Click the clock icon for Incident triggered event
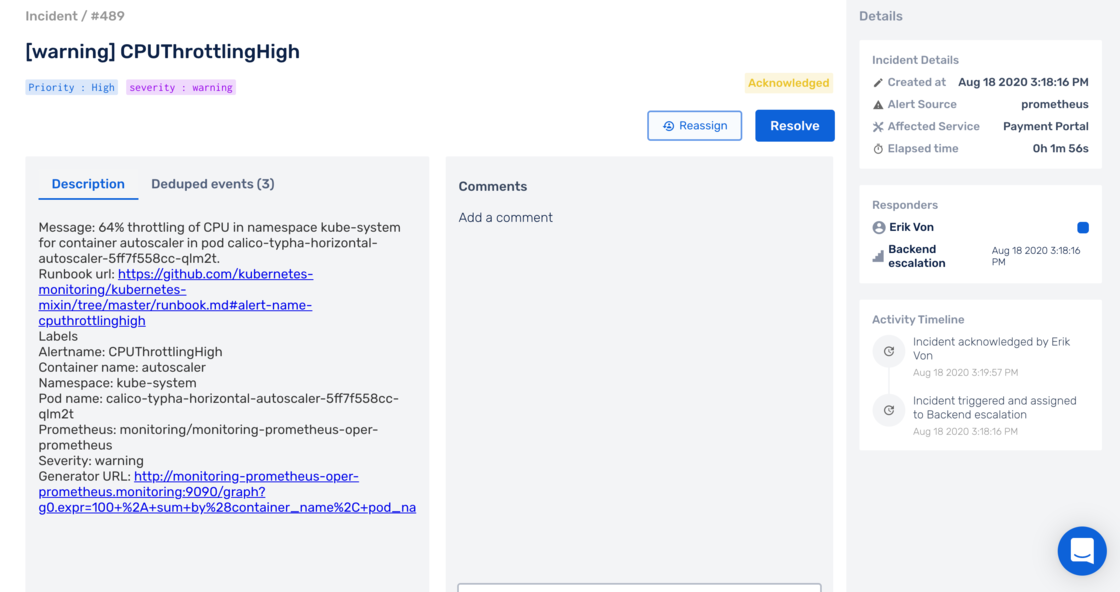Viewport: 1120px width, 592px height. click(x=889, y=411)
